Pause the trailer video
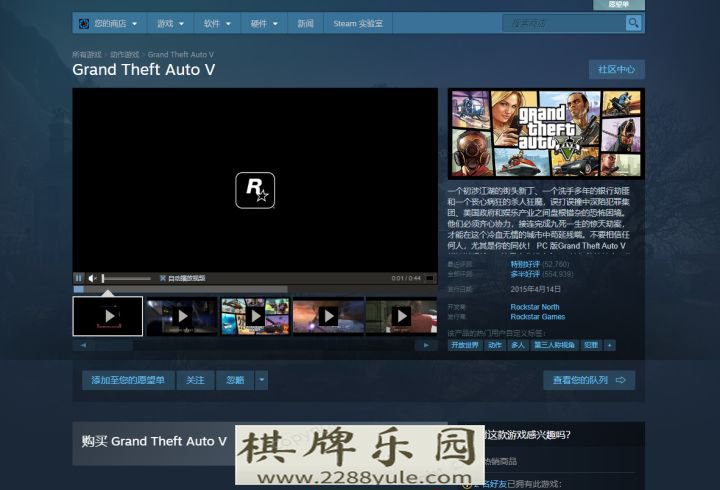 point(79,278)
